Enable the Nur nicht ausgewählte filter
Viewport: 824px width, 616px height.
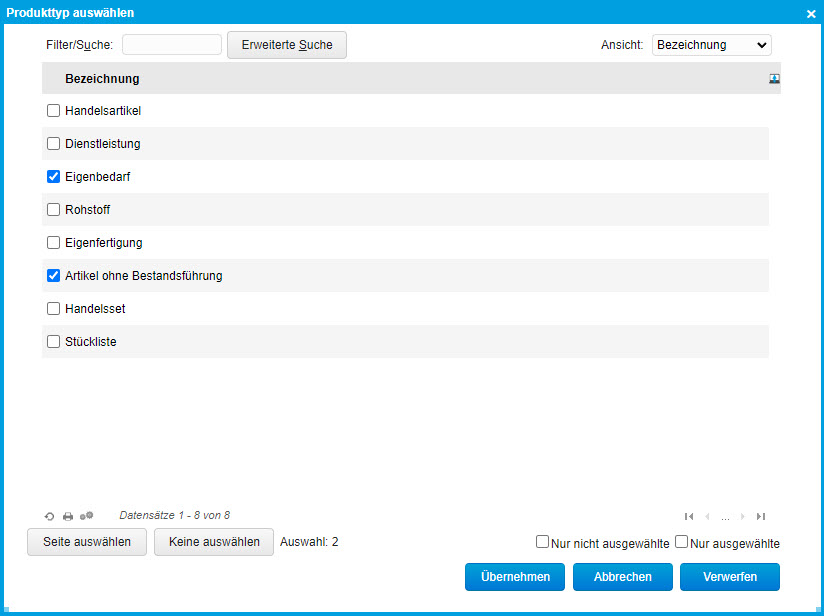click(542, 542)
